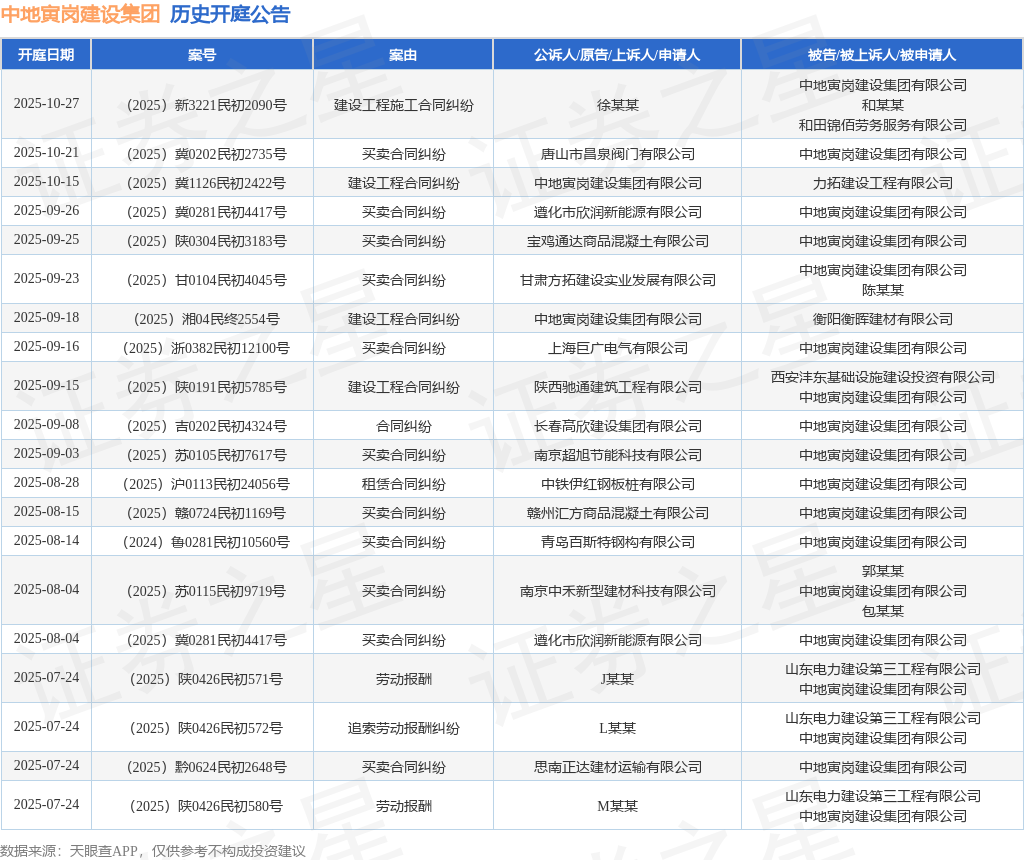1024x860 pixels.
Task: Click date cell 2025-10-15
Action: click(46, 182)
